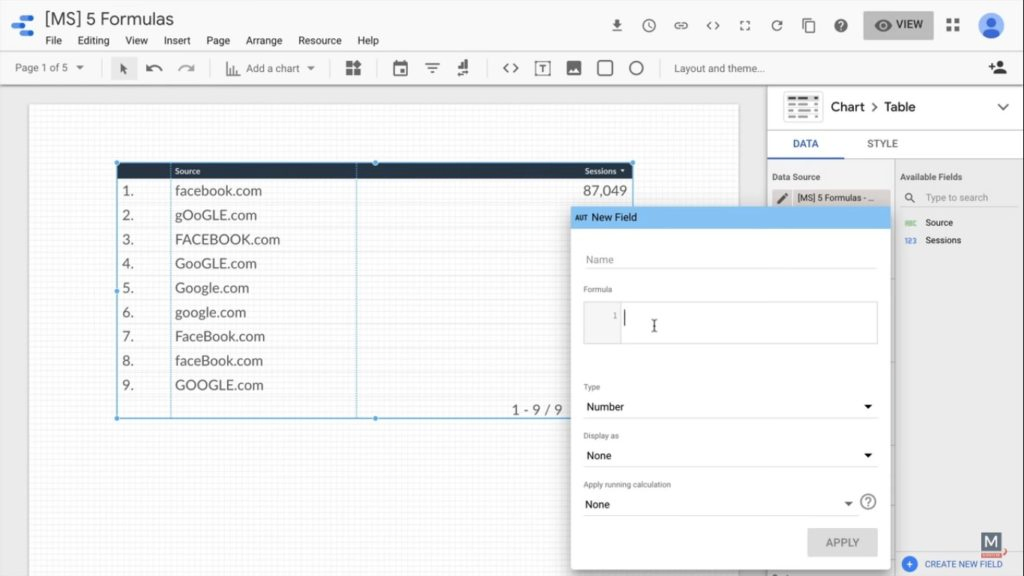Screen dimensions: 1024x576
Task: Toggle full screen presentation mode
Action: pyautogui.click(x=745, y=26)
